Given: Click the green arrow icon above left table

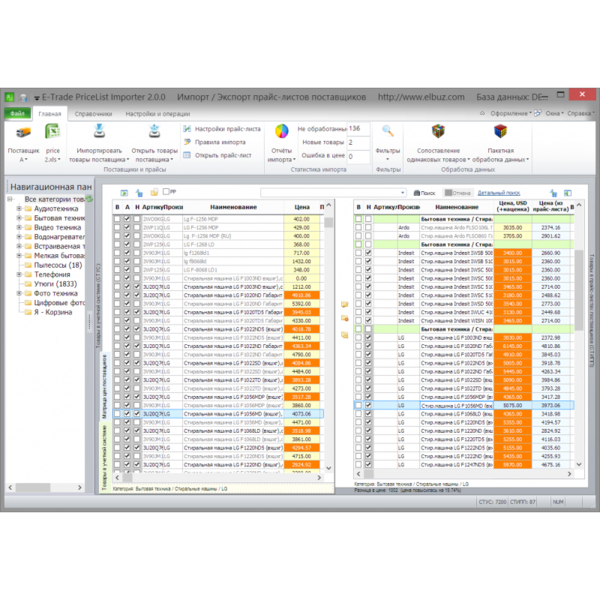Looking at the screenshot, I should tap(124, 193).
